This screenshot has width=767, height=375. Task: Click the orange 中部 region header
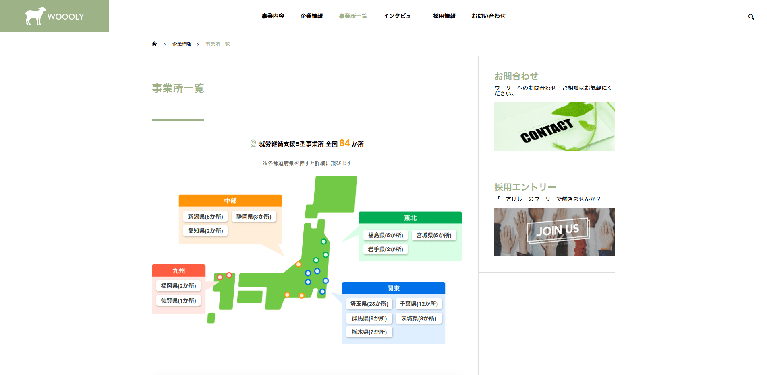point(230,200)
